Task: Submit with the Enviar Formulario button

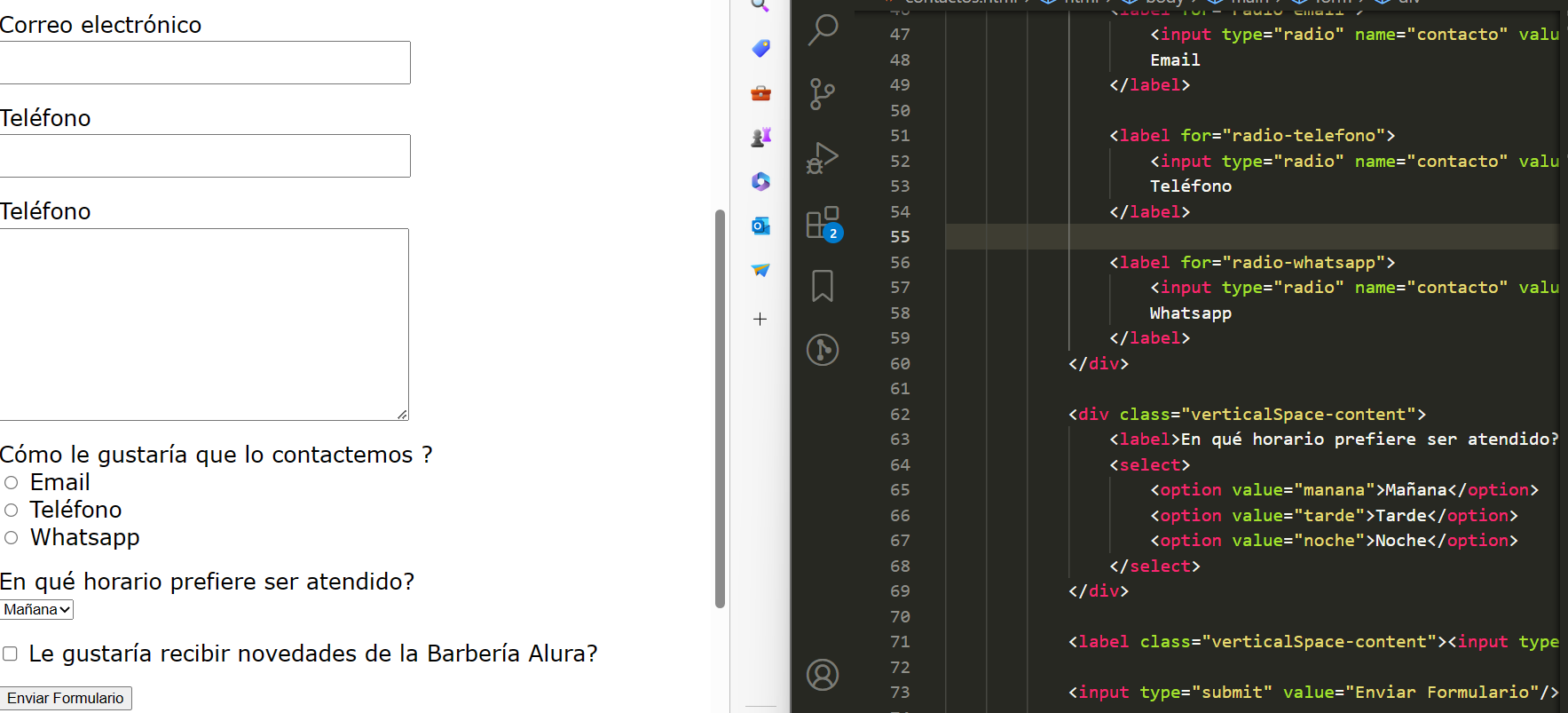Action: pos(66,698)
